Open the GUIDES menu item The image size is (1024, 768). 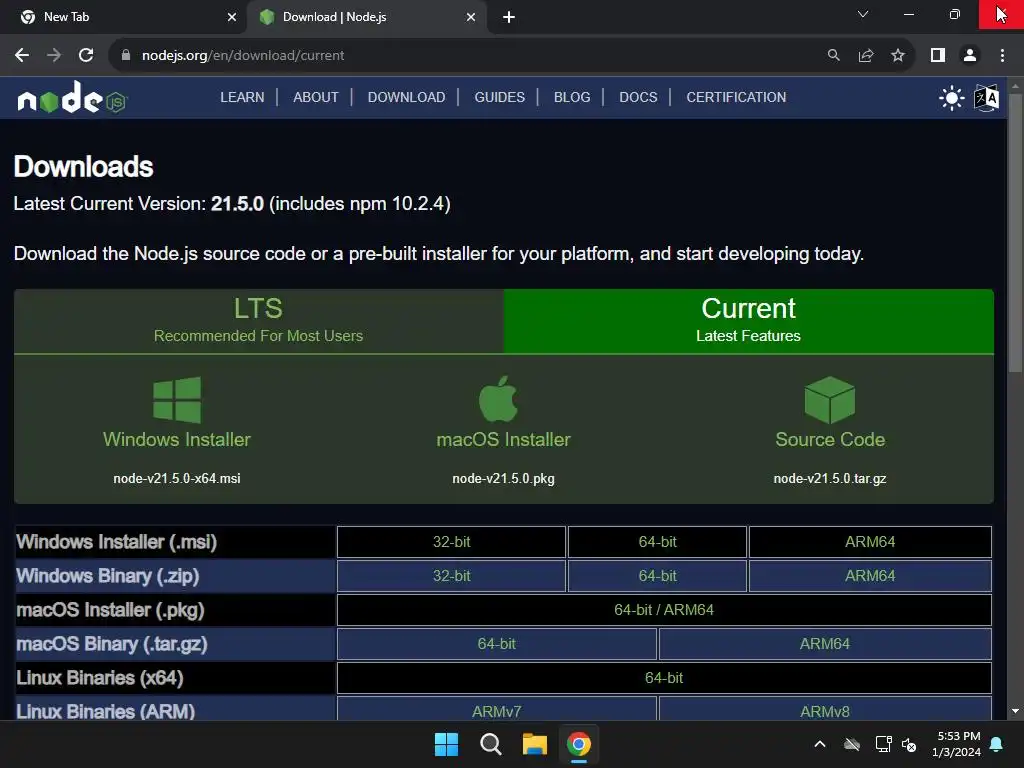click(500, 97)
